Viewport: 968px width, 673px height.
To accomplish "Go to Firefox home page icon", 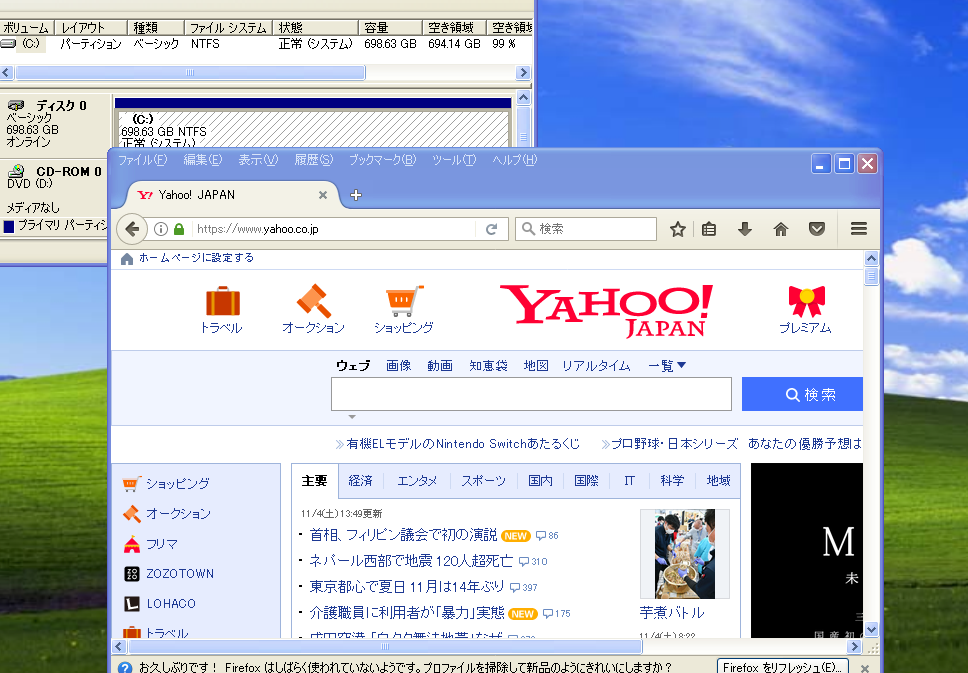I will (x=781, y=229).
